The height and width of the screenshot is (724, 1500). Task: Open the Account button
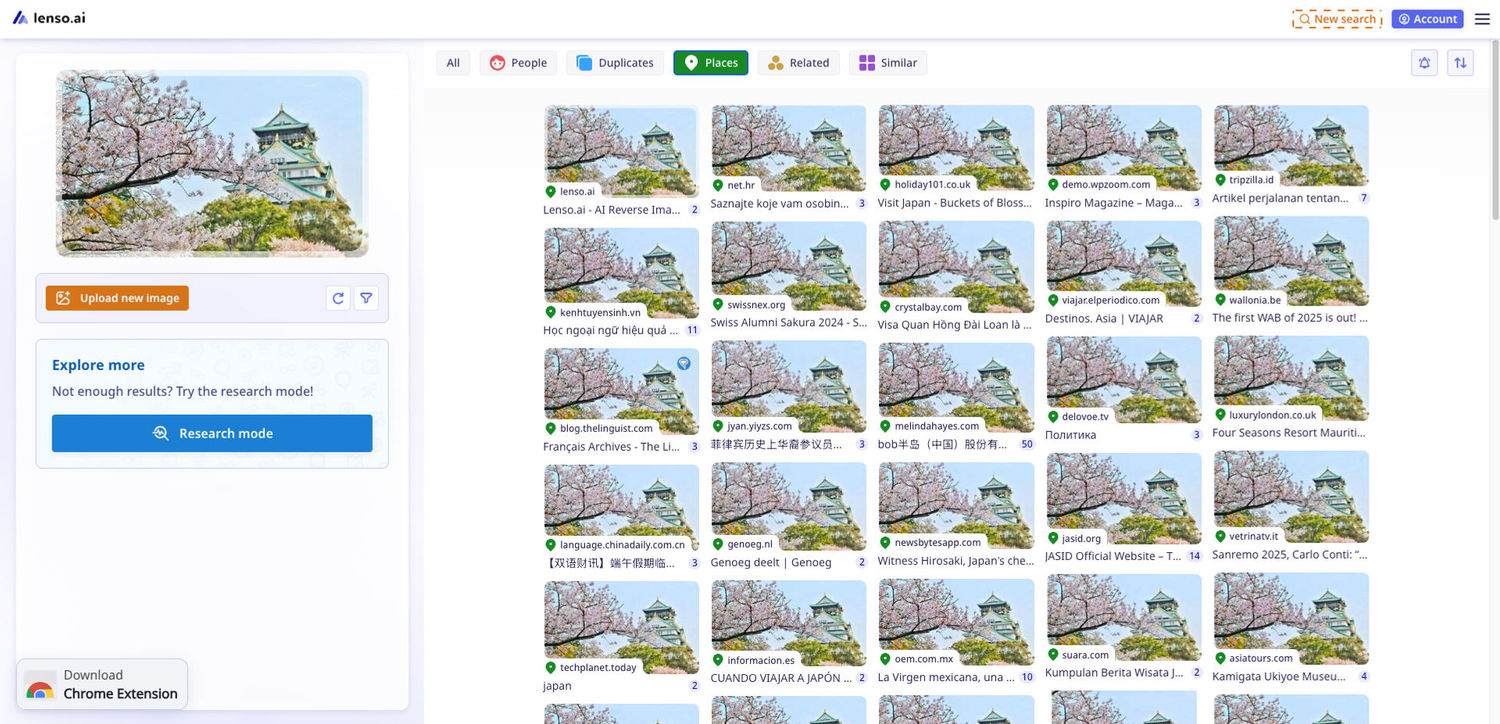coord(1427,19)
